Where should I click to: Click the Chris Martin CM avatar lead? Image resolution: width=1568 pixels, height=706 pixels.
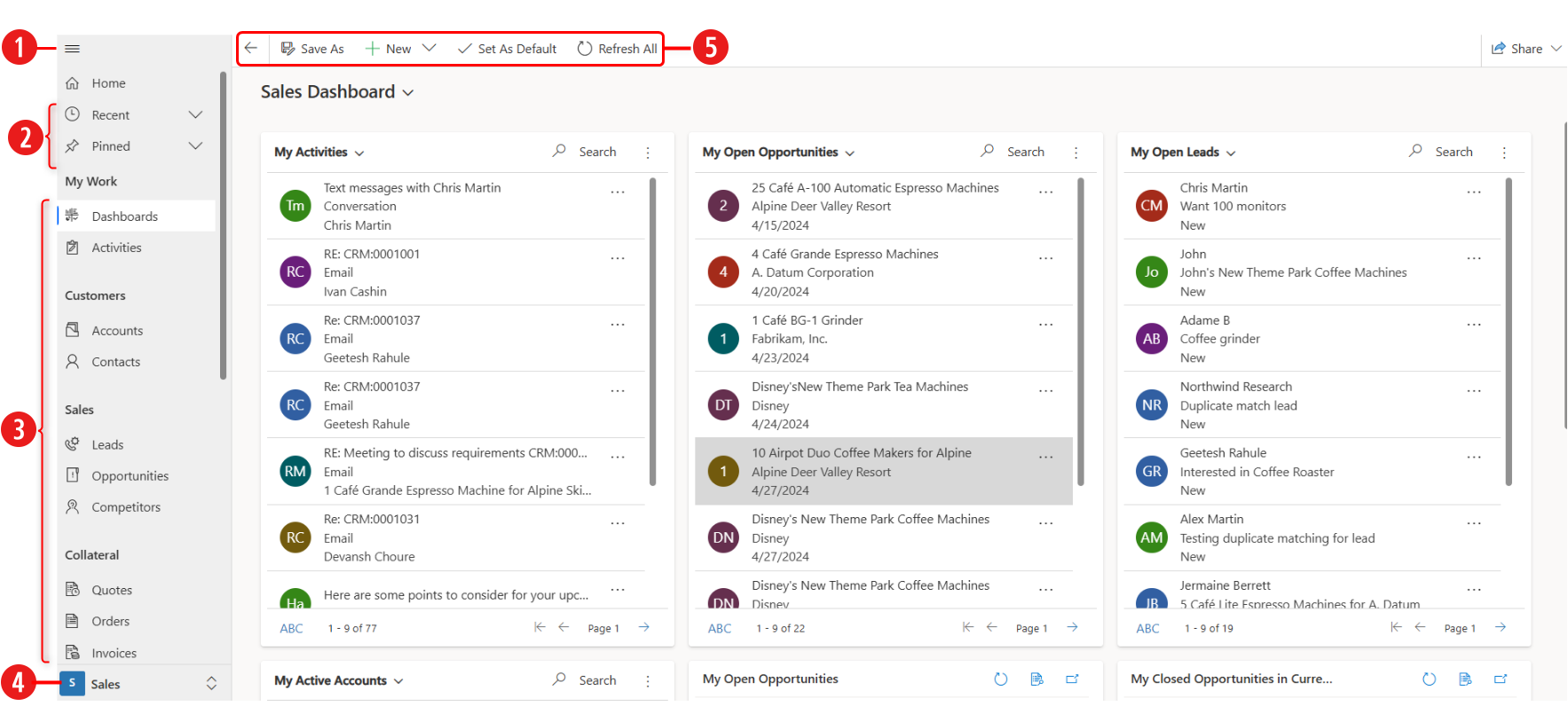[x=1152, y=206]
